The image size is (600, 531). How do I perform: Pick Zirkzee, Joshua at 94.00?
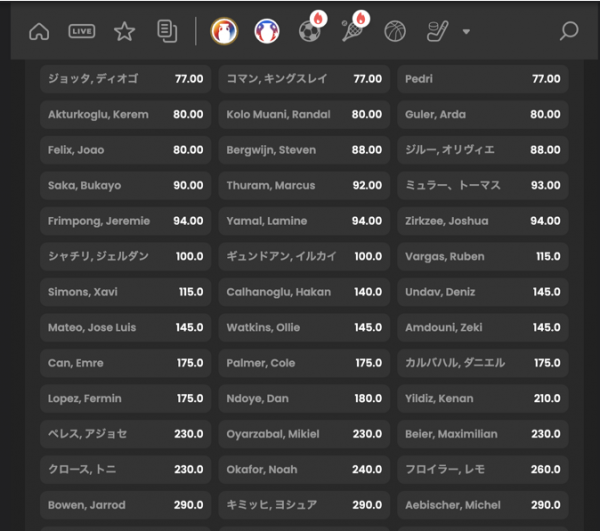pyautogui.click(x=483, y=221)
